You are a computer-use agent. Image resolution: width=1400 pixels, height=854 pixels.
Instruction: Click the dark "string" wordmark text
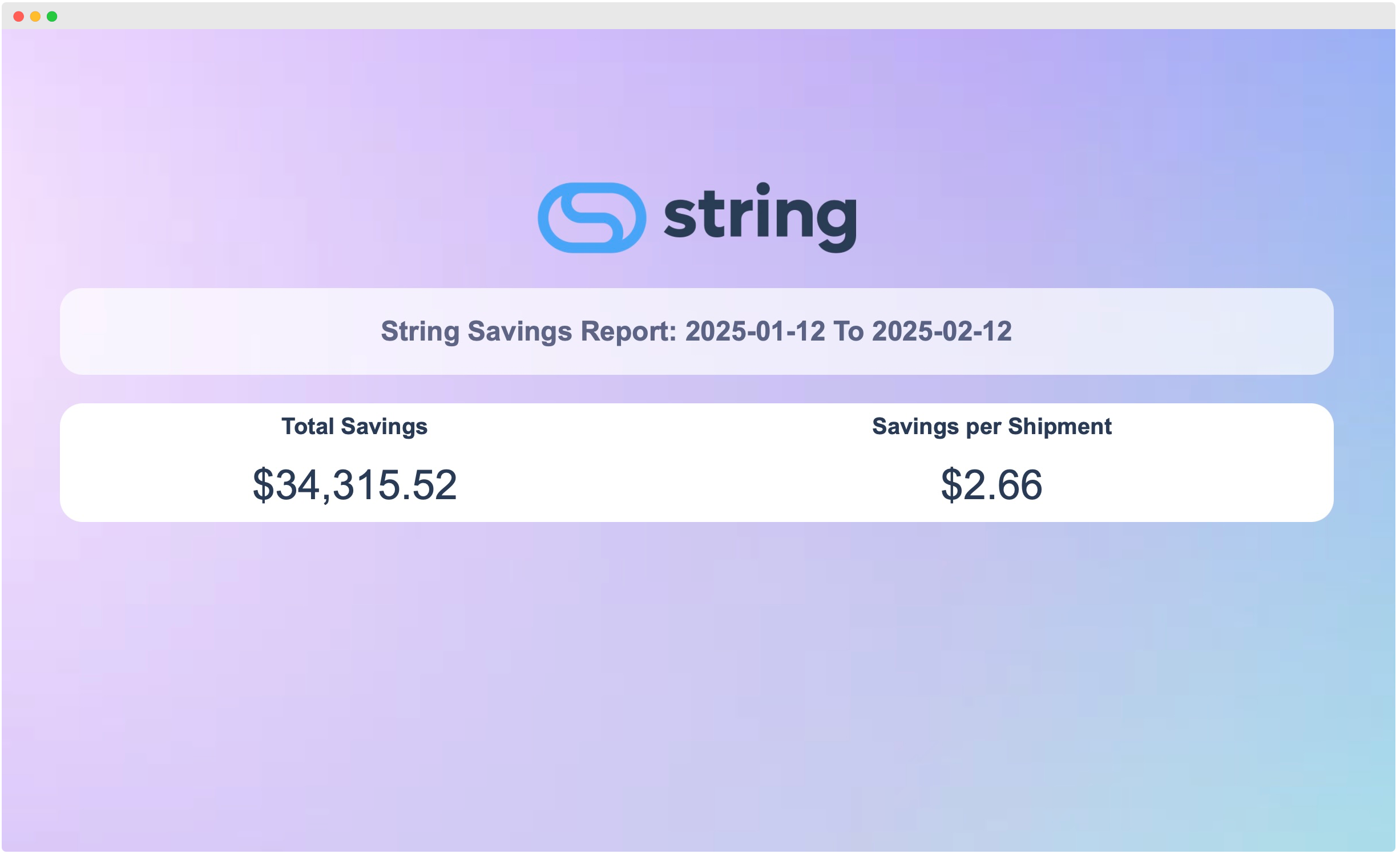point(761,218)
